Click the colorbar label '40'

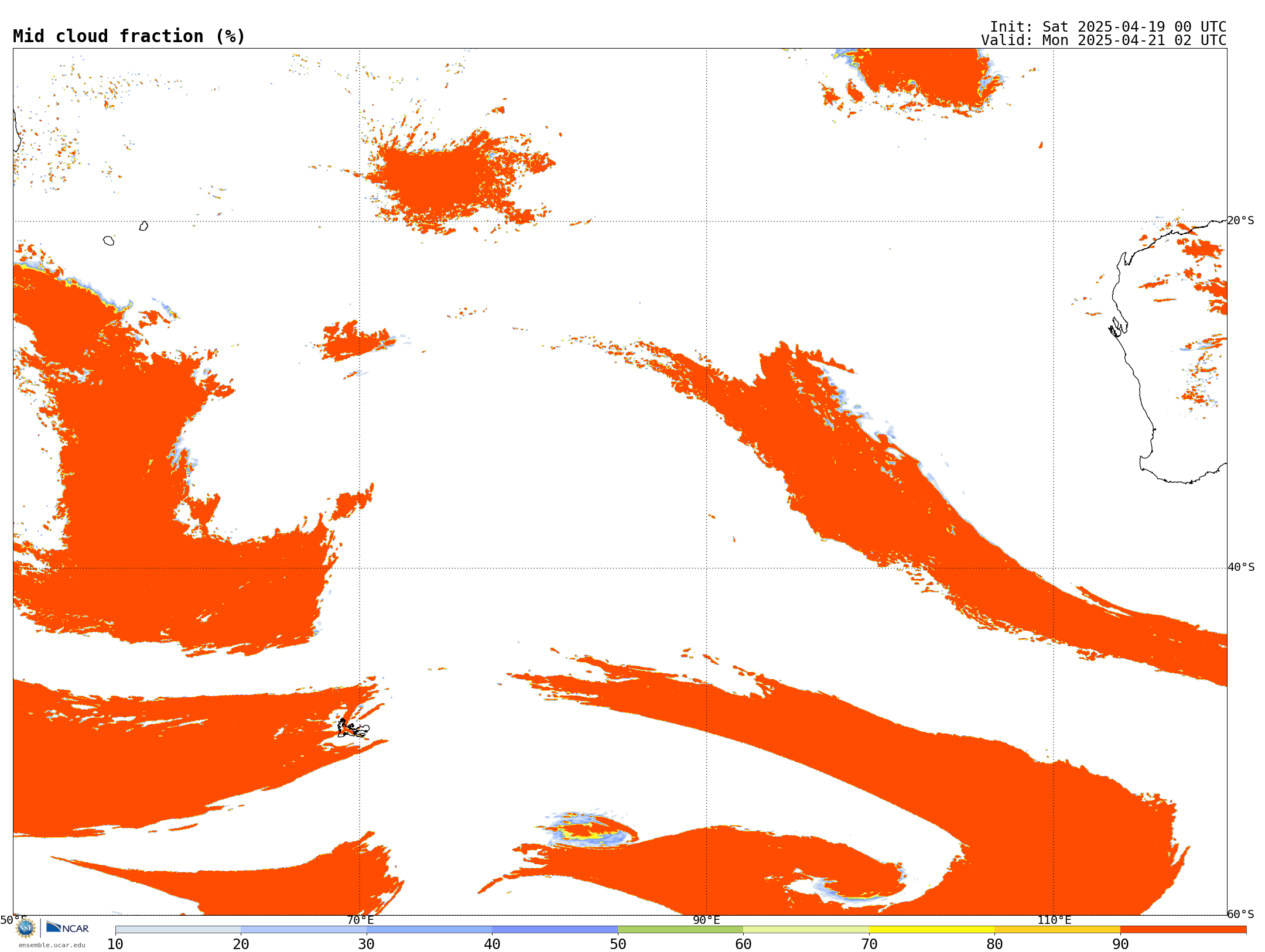click(492, 944)
